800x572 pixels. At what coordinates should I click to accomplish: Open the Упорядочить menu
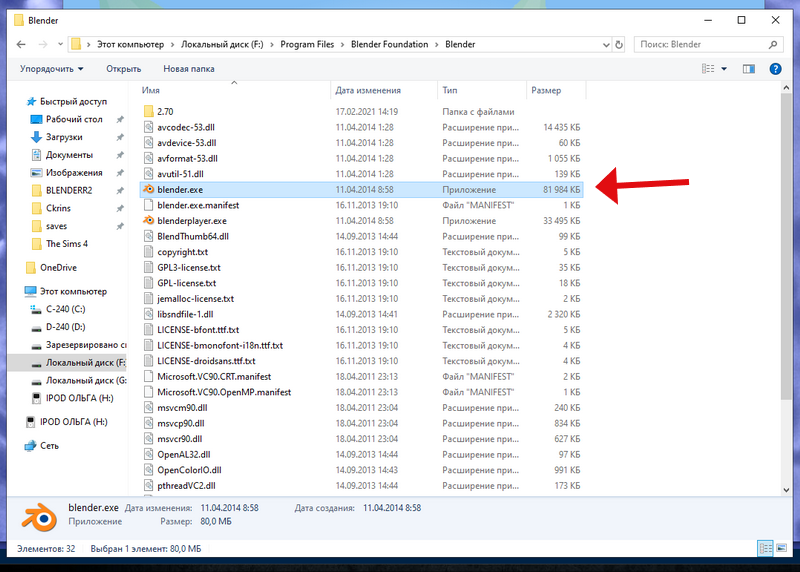52,69
